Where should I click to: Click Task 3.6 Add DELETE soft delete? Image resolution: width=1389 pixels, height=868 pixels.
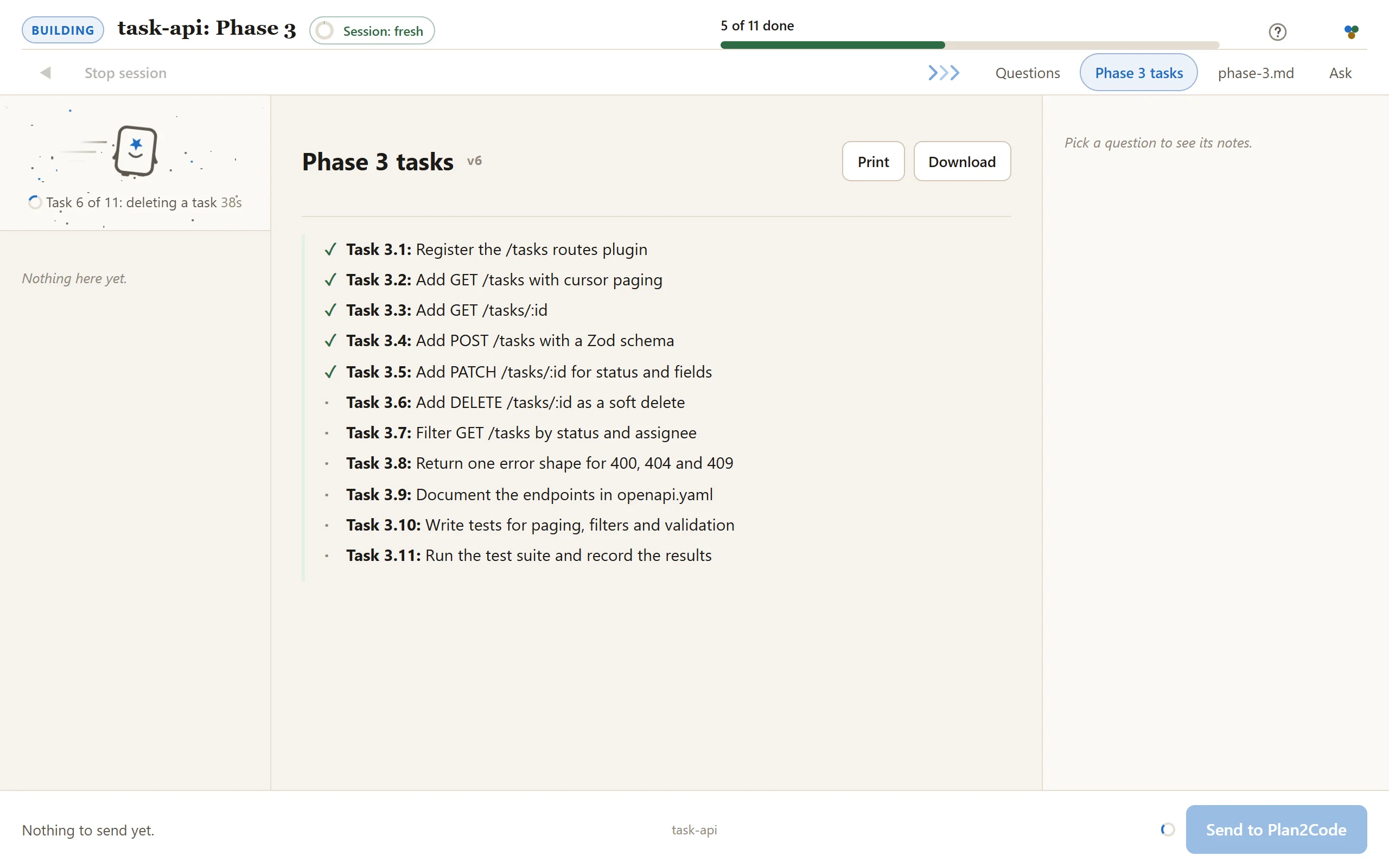pos(515,403)
